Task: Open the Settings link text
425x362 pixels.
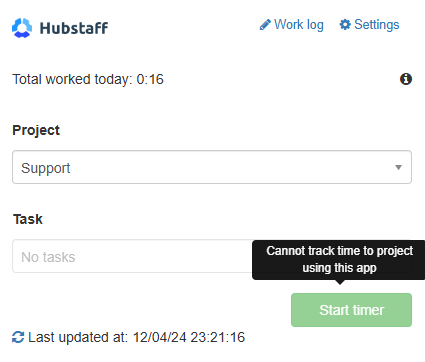Action: [x=377, y=25]
